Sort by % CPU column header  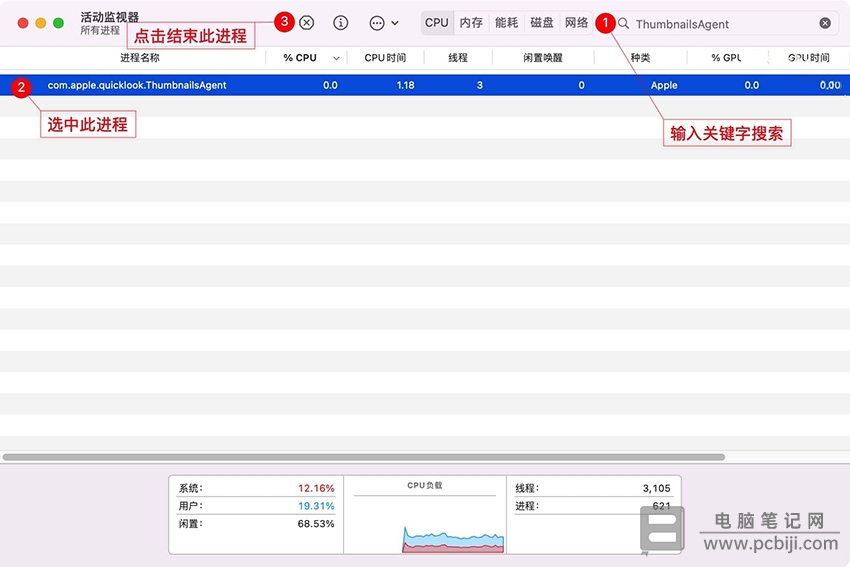coord(300,57)
